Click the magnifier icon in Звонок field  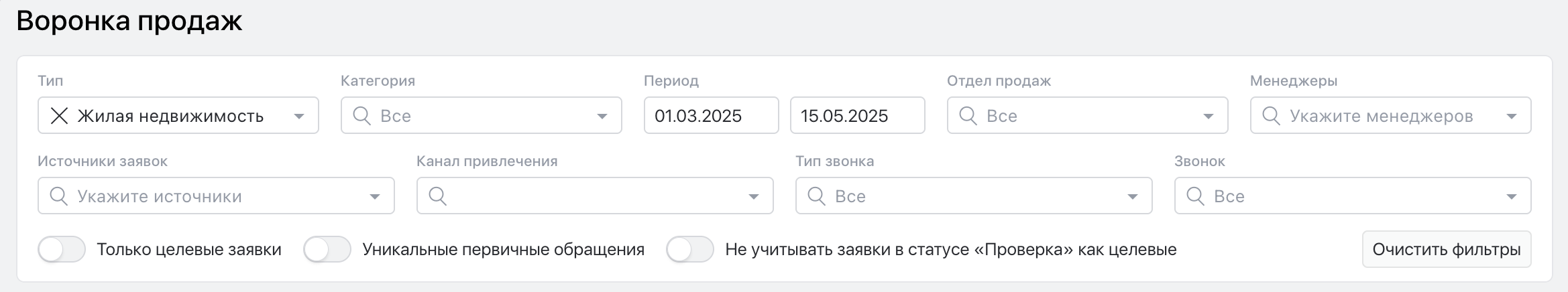point(1196,196)
